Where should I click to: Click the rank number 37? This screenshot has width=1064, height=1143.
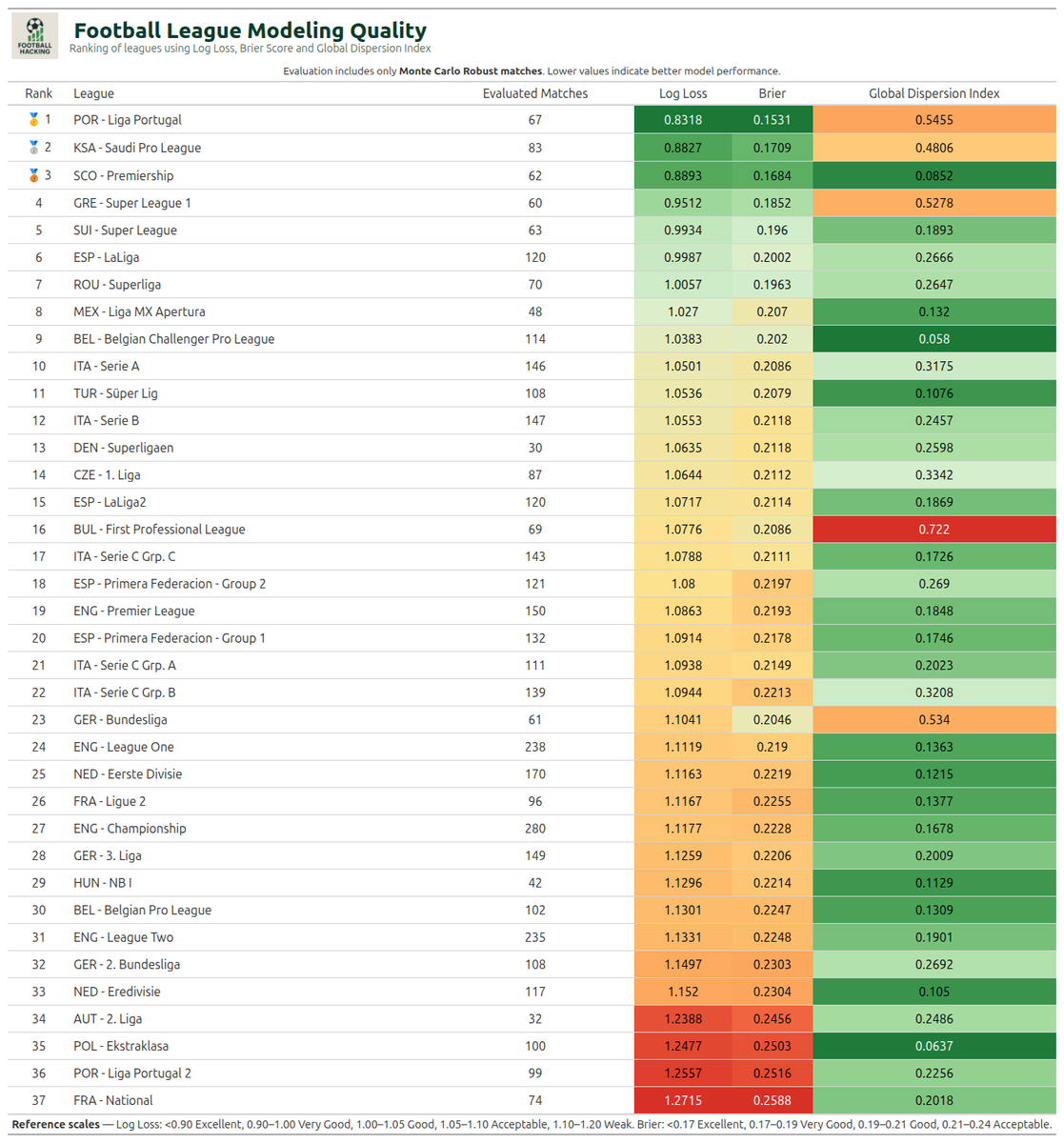[x=39, y=1100]
